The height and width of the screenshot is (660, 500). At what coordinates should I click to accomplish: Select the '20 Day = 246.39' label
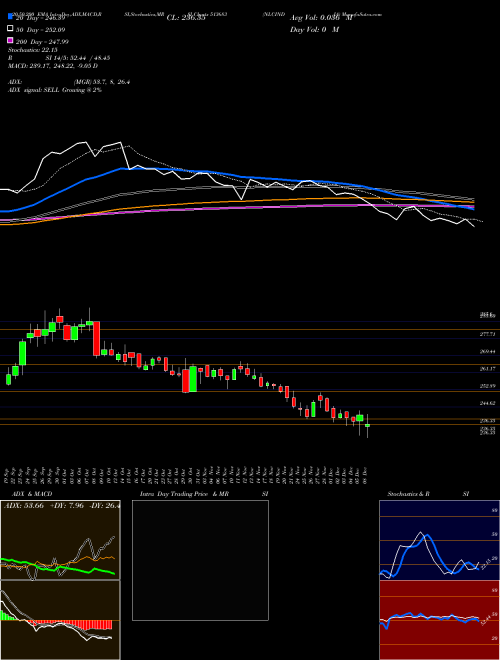[40, 18]
